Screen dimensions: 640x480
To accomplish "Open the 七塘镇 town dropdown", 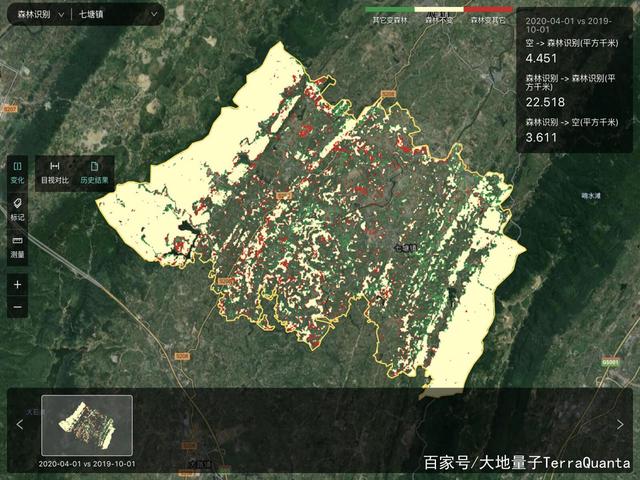I will point(118,14).
